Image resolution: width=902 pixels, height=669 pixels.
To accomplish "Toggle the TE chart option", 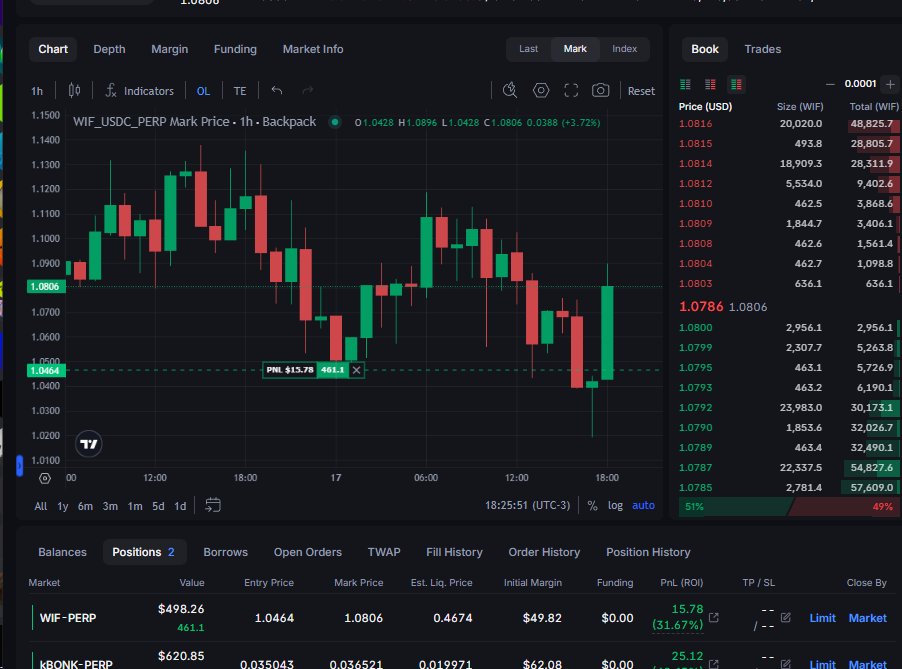I will (x=240, y=91).
